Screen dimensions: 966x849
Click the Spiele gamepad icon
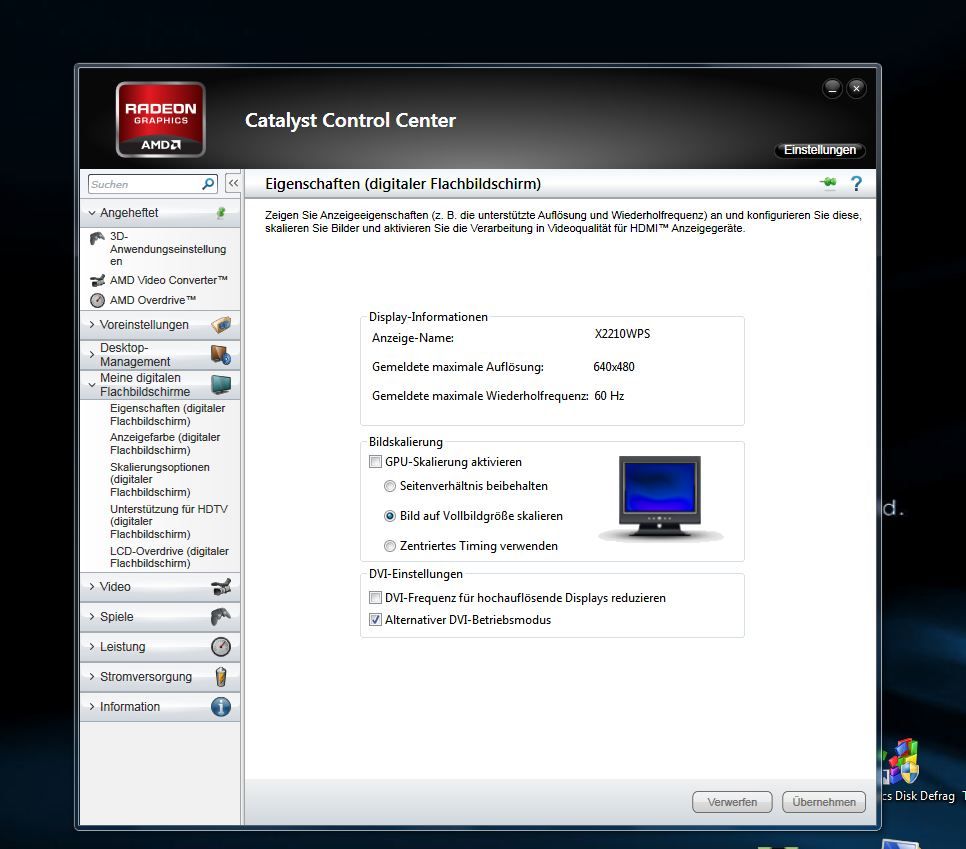pos(221,616)
